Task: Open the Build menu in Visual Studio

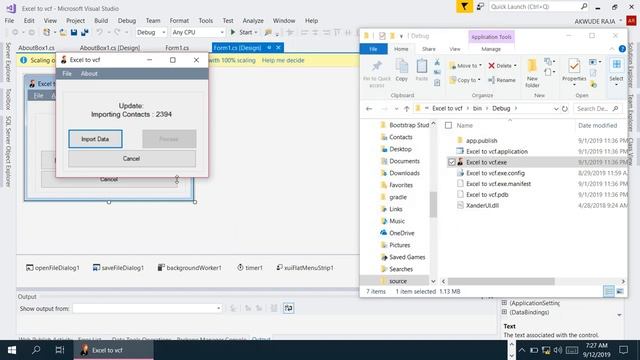Action: pos(101,20)
